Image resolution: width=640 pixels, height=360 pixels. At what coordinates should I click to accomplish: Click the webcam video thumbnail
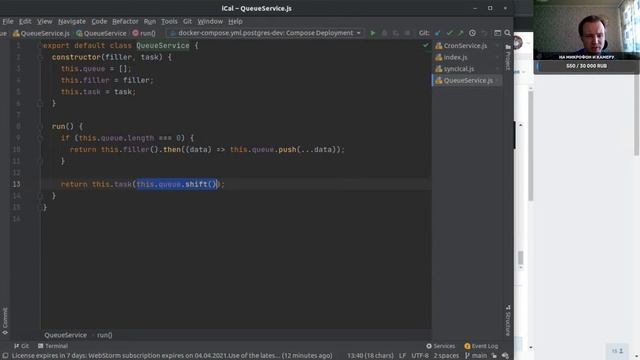pos(587,30)
